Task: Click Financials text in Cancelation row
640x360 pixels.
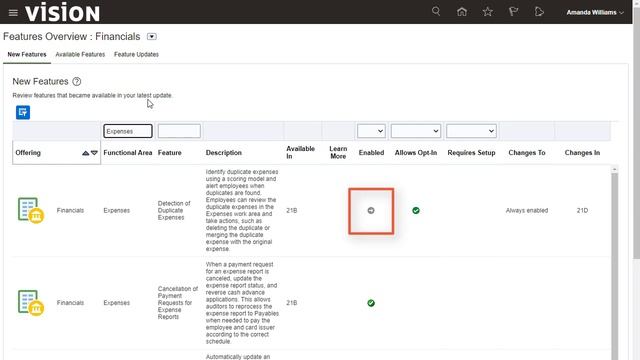Action: click(x=70, y=303)
